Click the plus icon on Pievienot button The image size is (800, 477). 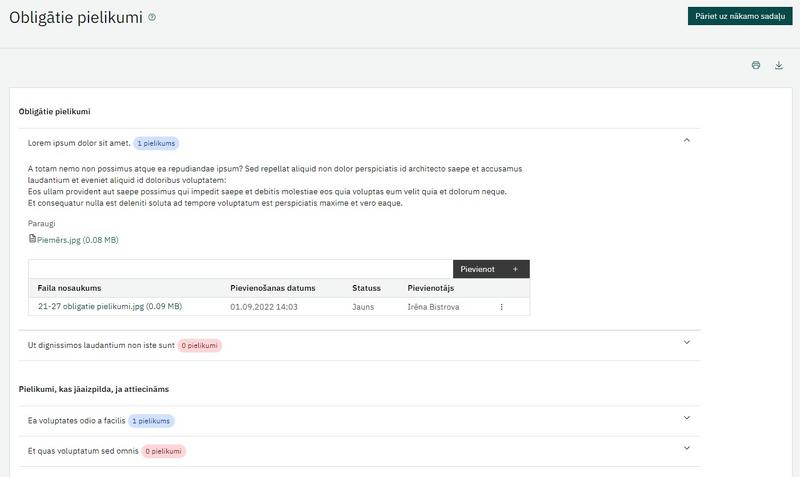515,269
